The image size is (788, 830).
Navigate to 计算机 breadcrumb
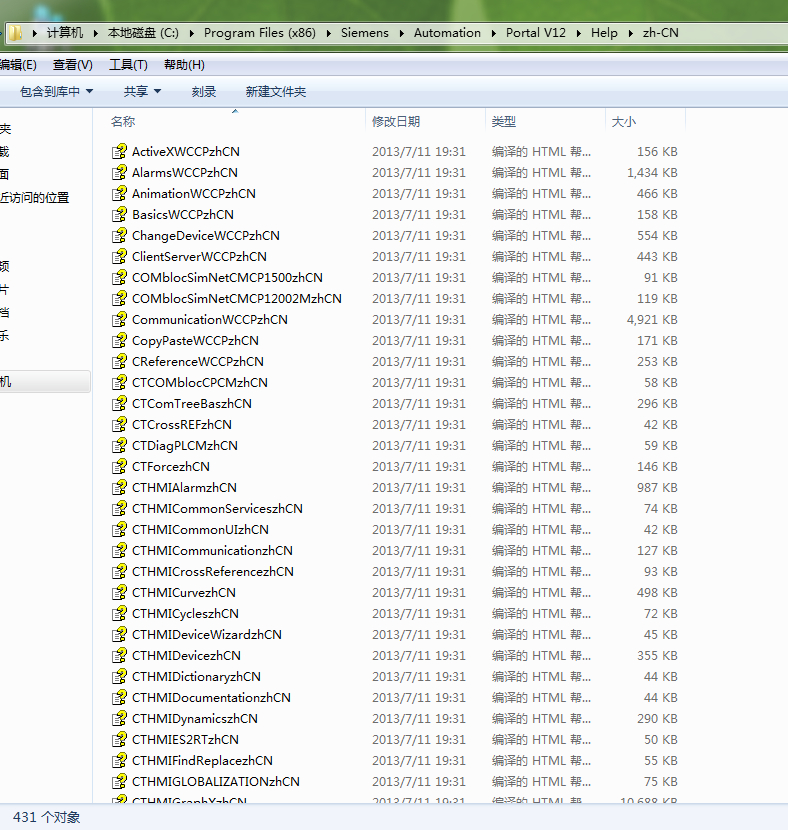click(65, 33)
